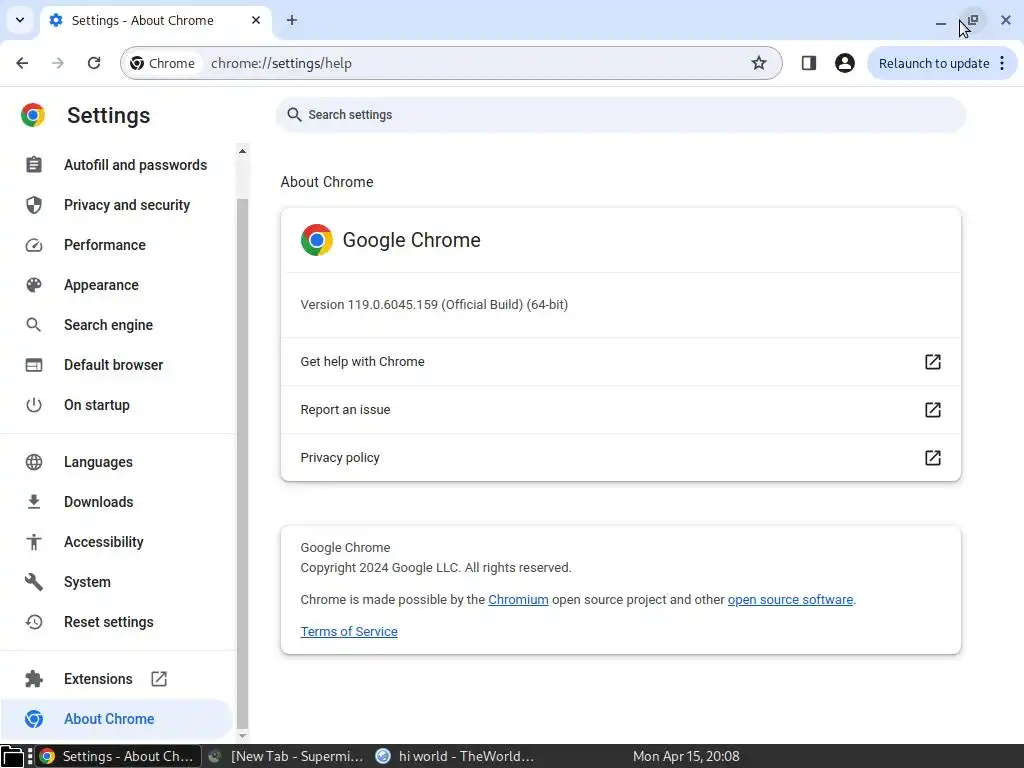Click external link icon for Privacy policy
Screen dimensions: 1024x768
[x=933, y=458]
